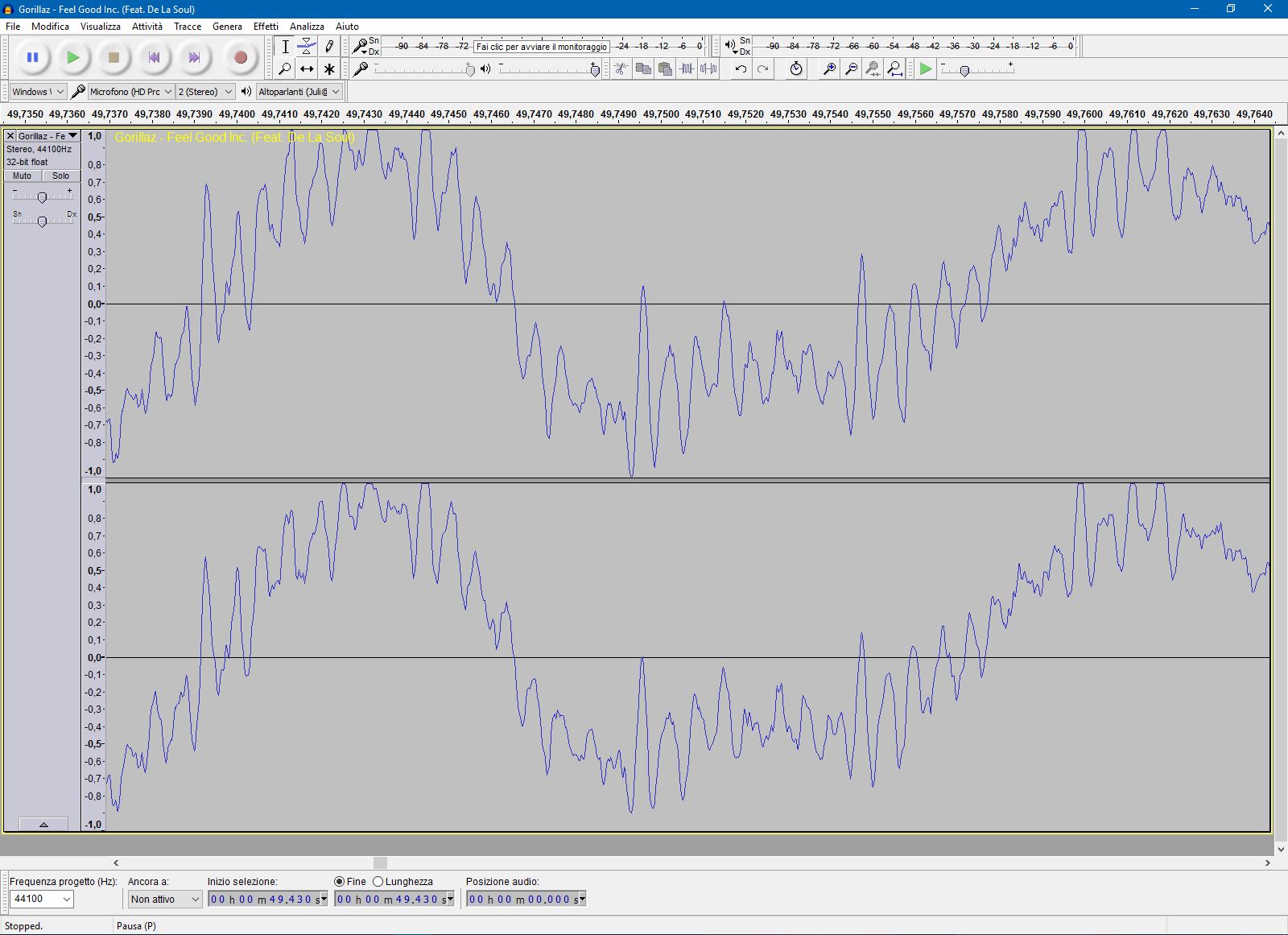
Task: Select the Selection (I-beam) tool
Action: point(285,47)
